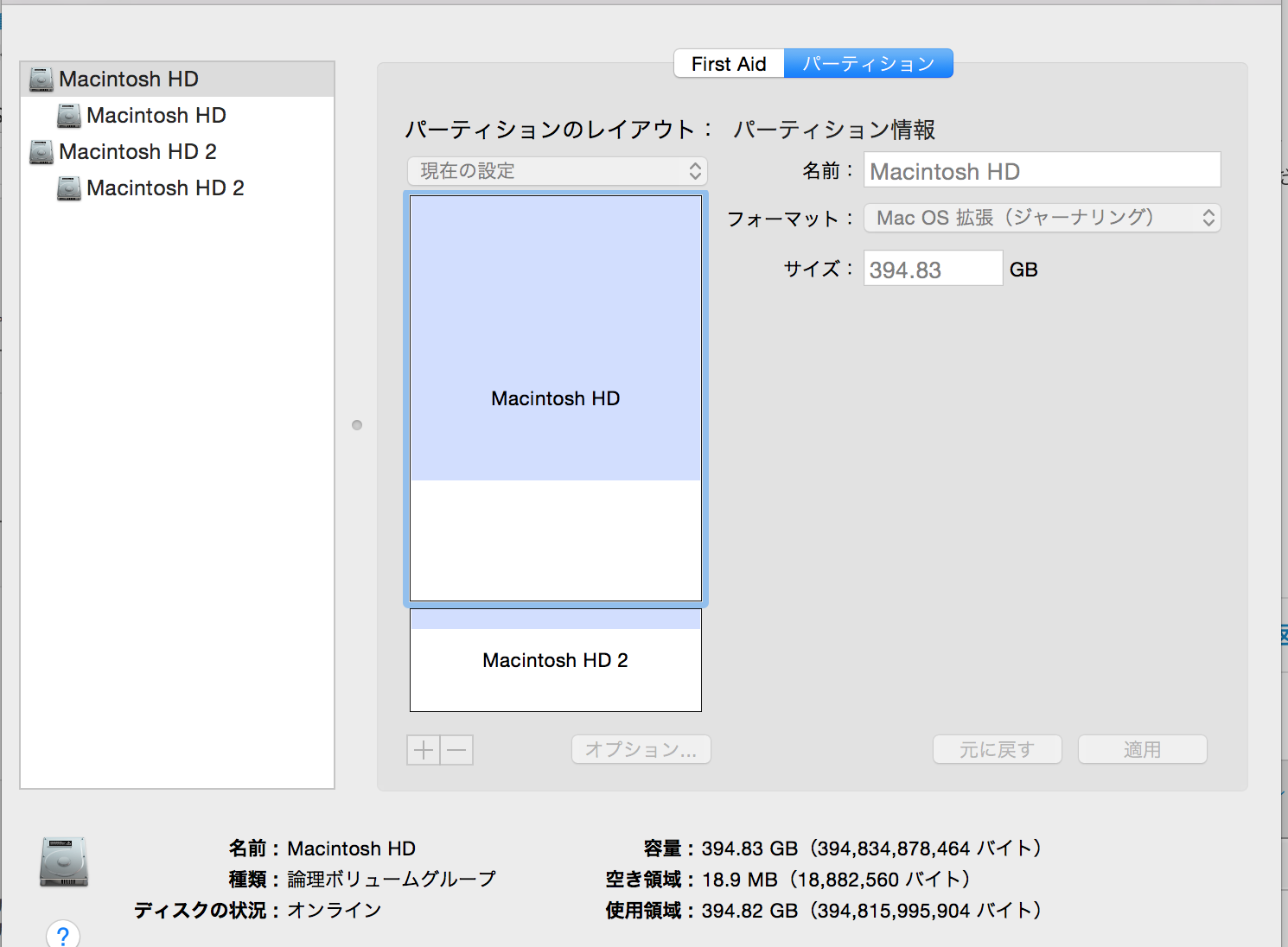Select the Macintosh HD partition block in layout
Image resolution: width=1288 pixels, height=947 pixels.
[x=556, y=398]
